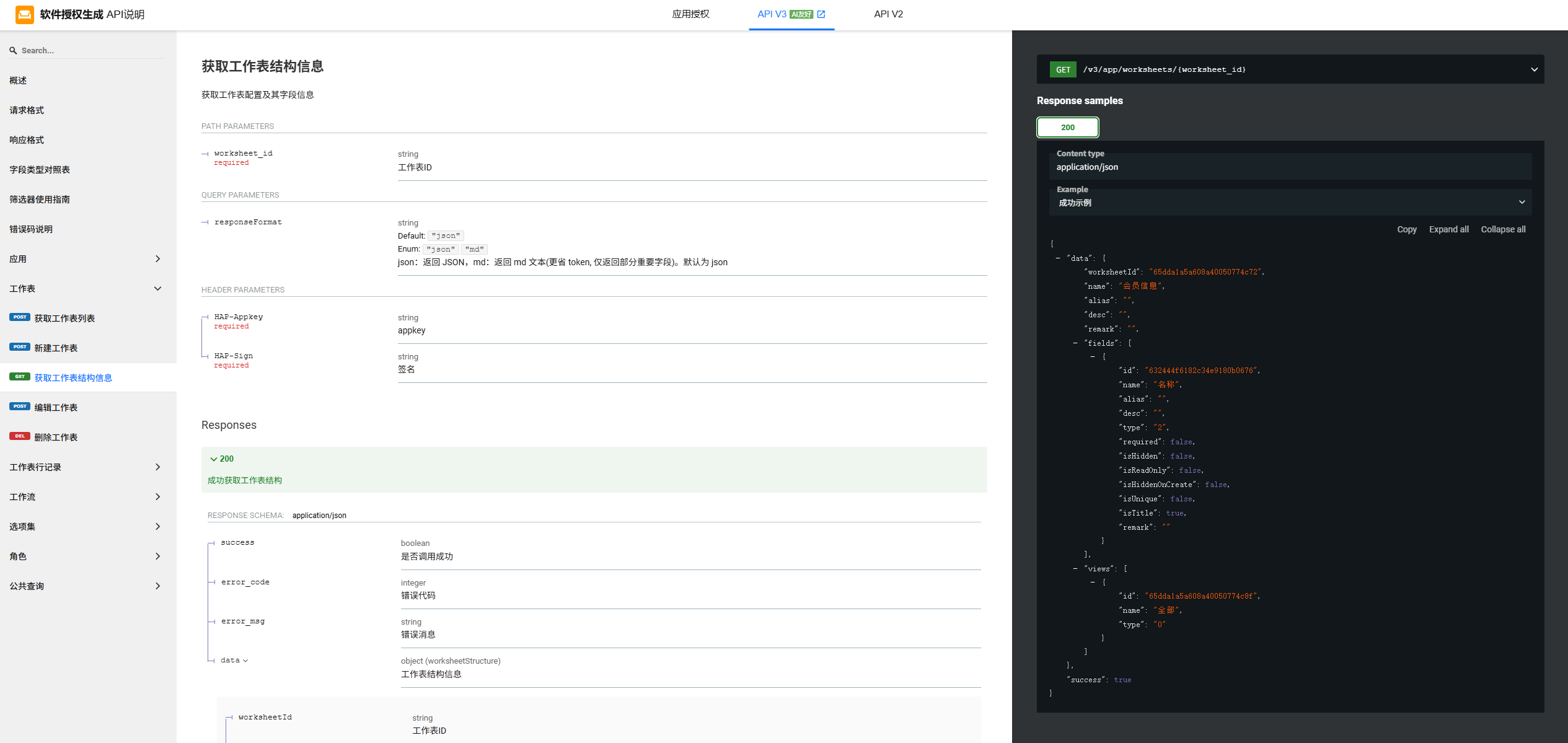Click the external link icon beside API V3
1568x743 pixels.
[x=821, y=14]
